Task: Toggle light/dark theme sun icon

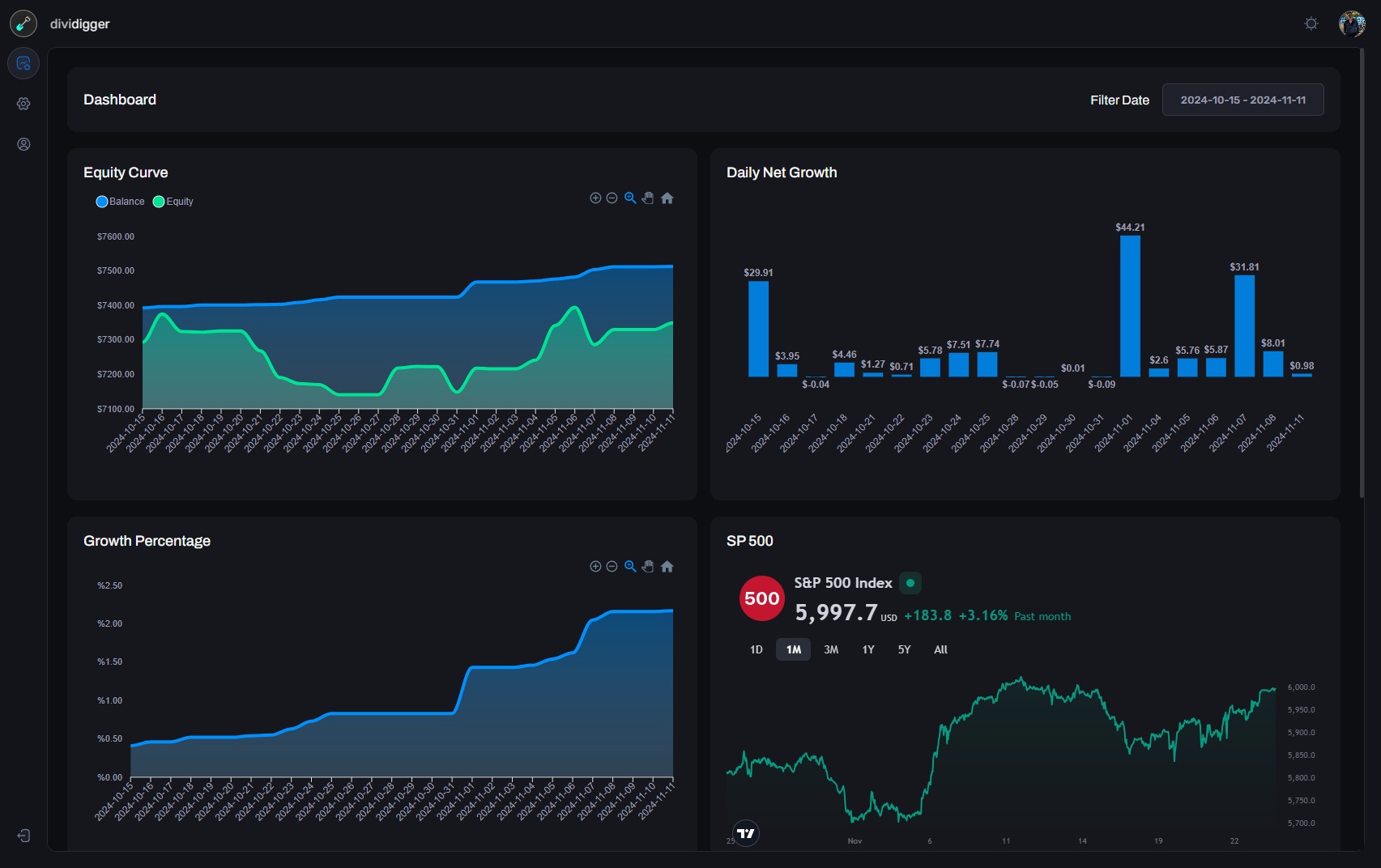Action: coord(1311,23)
